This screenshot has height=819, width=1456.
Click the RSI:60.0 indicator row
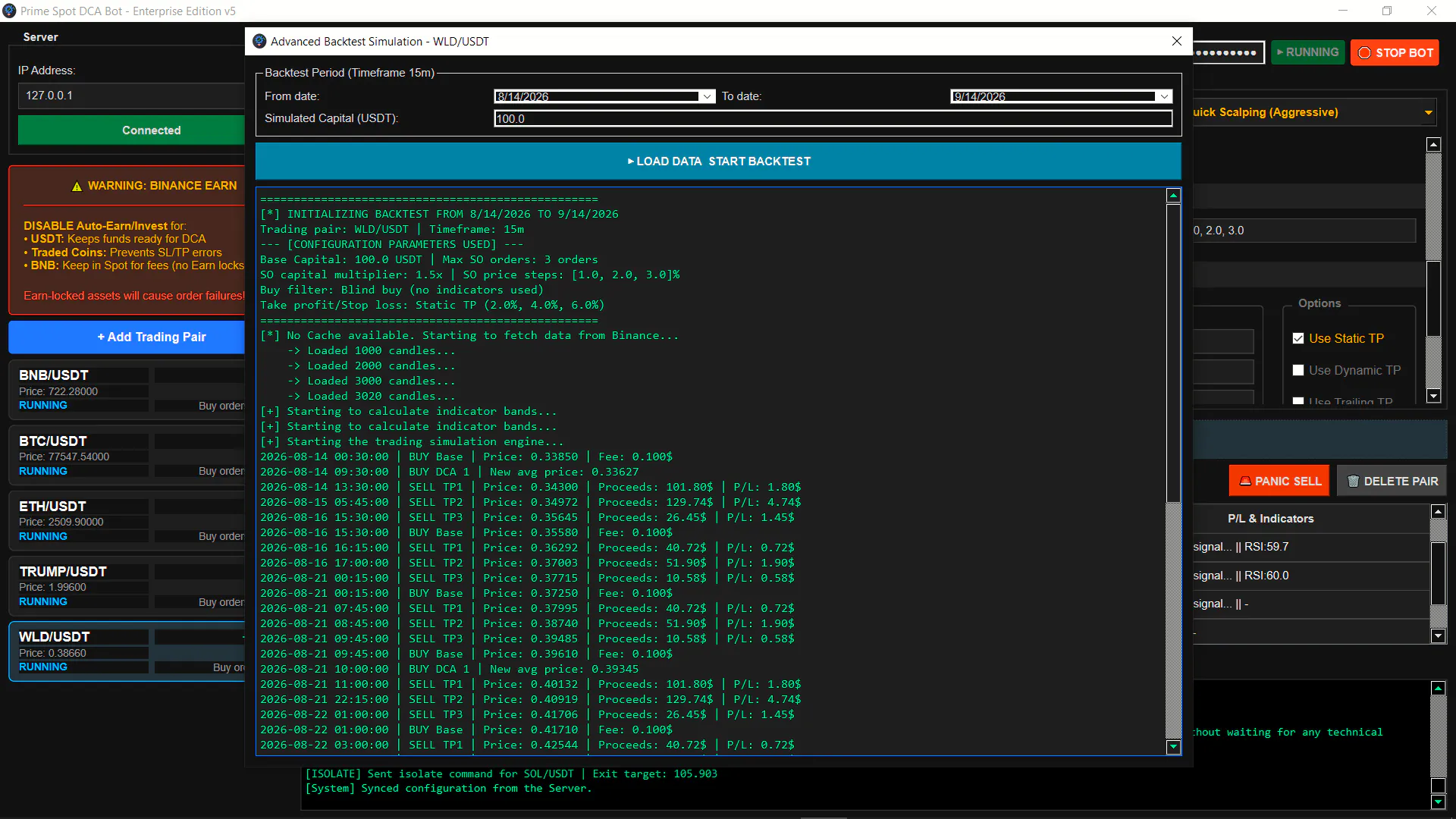[x=1310, y=576]
